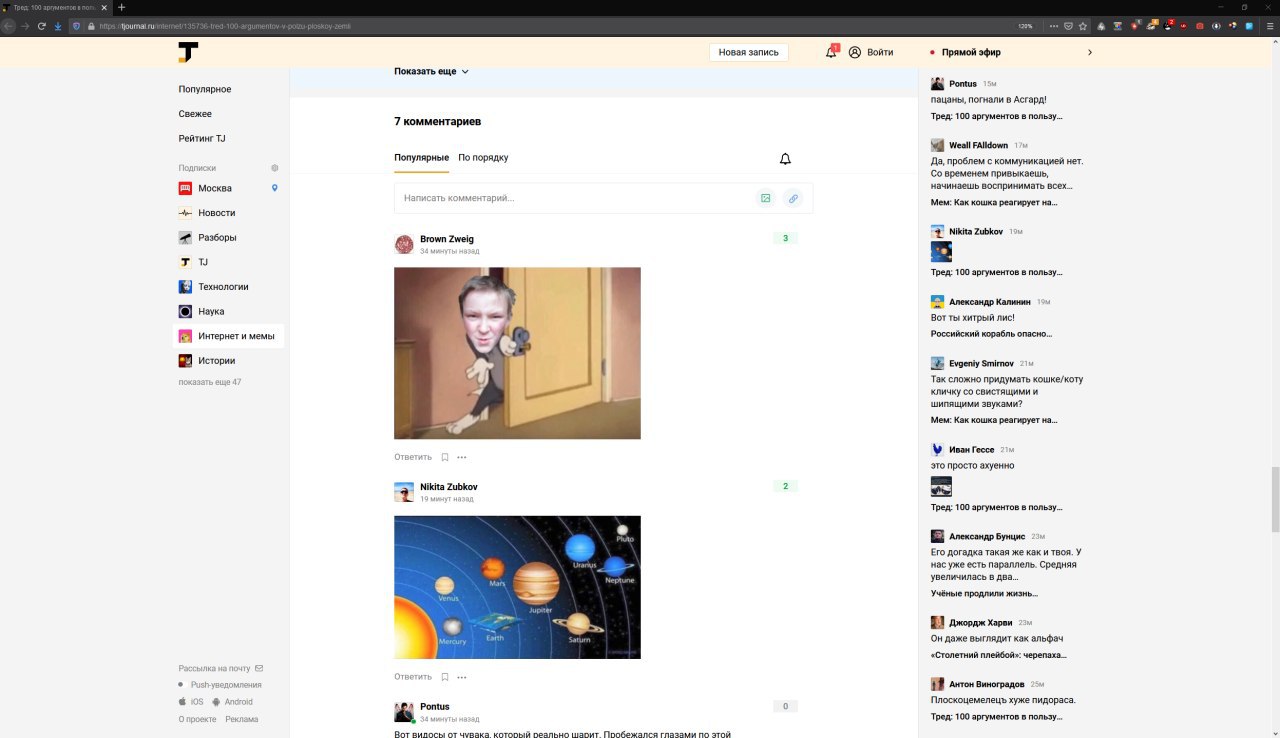Open subscriptions settings gear icon

click(275, 168)
